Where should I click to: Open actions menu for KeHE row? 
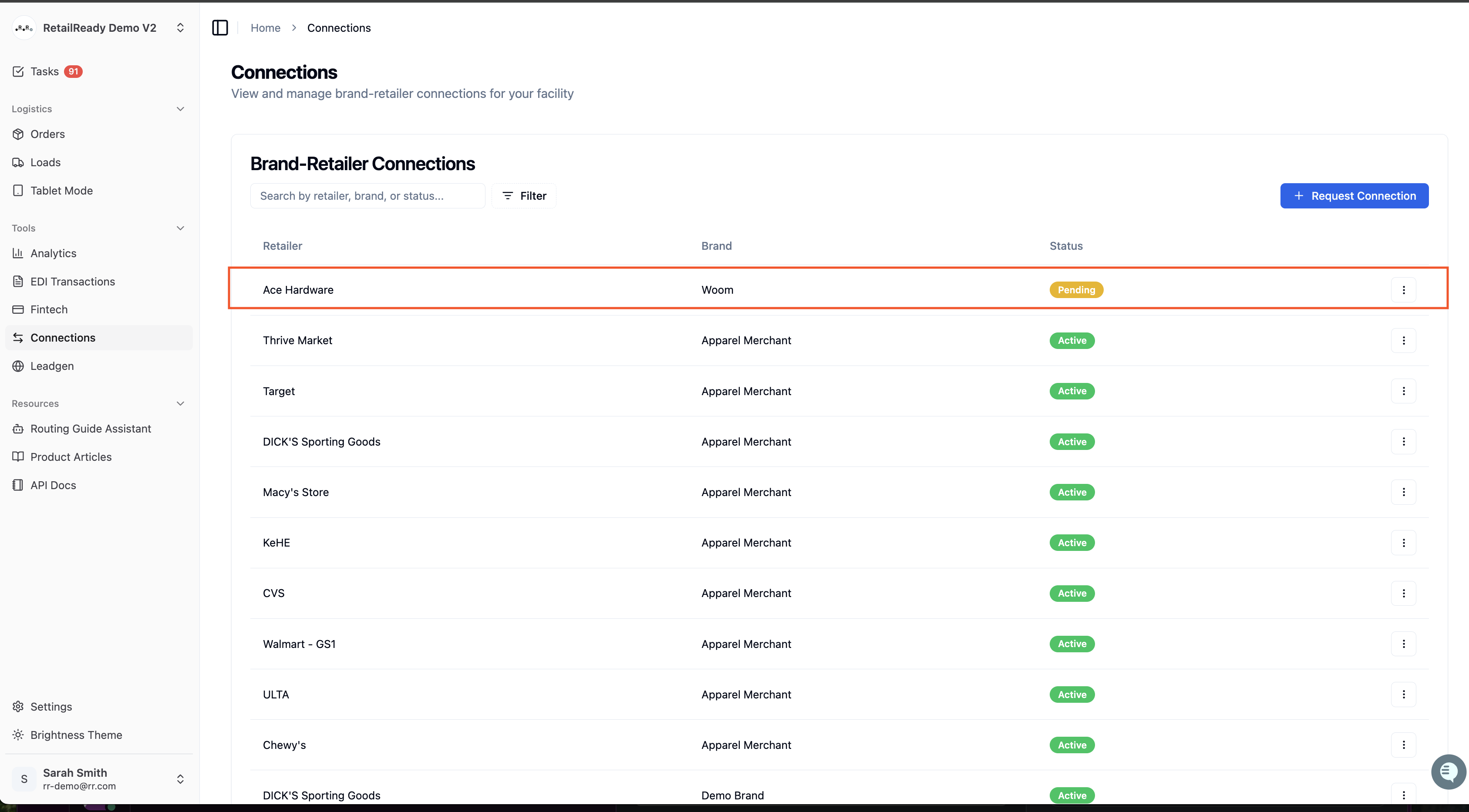tap(1403, 543)
